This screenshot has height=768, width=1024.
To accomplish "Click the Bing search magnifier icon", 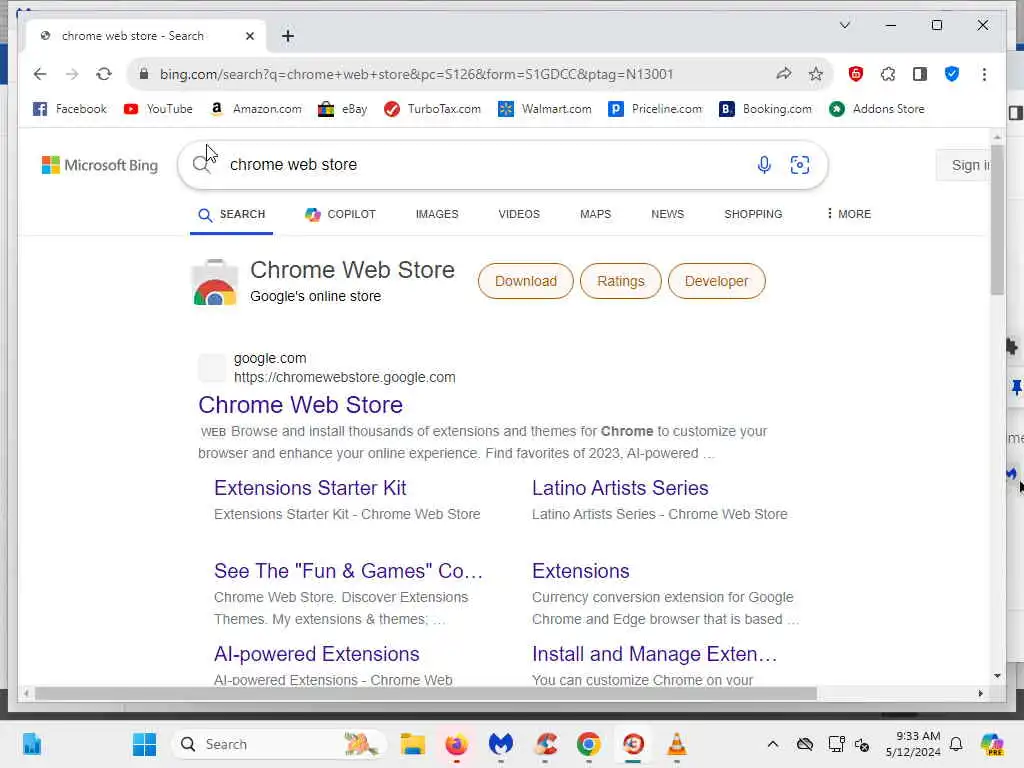I will click(x=201, y=165).
